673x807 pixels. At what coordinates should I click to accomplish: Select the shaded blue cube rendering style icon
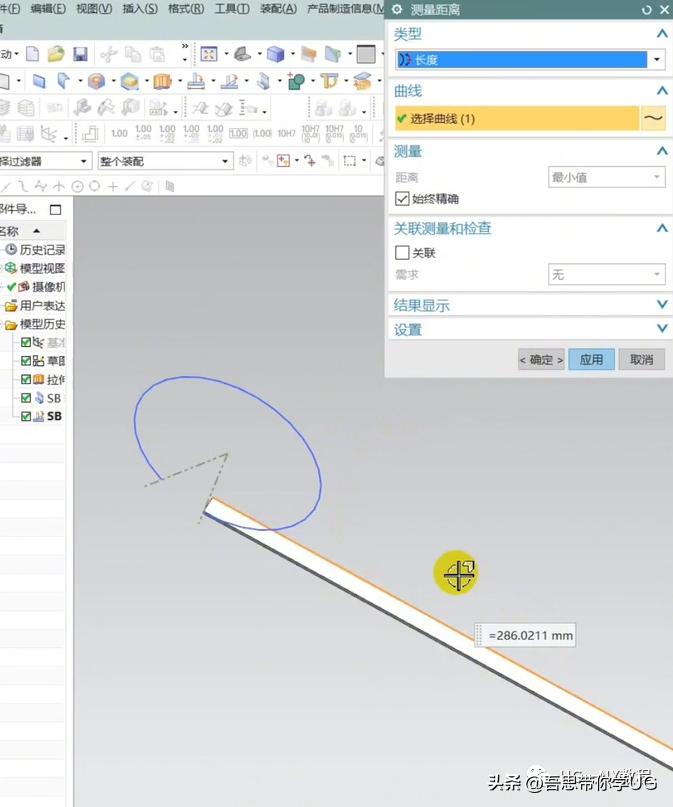(x=275, y=54)
